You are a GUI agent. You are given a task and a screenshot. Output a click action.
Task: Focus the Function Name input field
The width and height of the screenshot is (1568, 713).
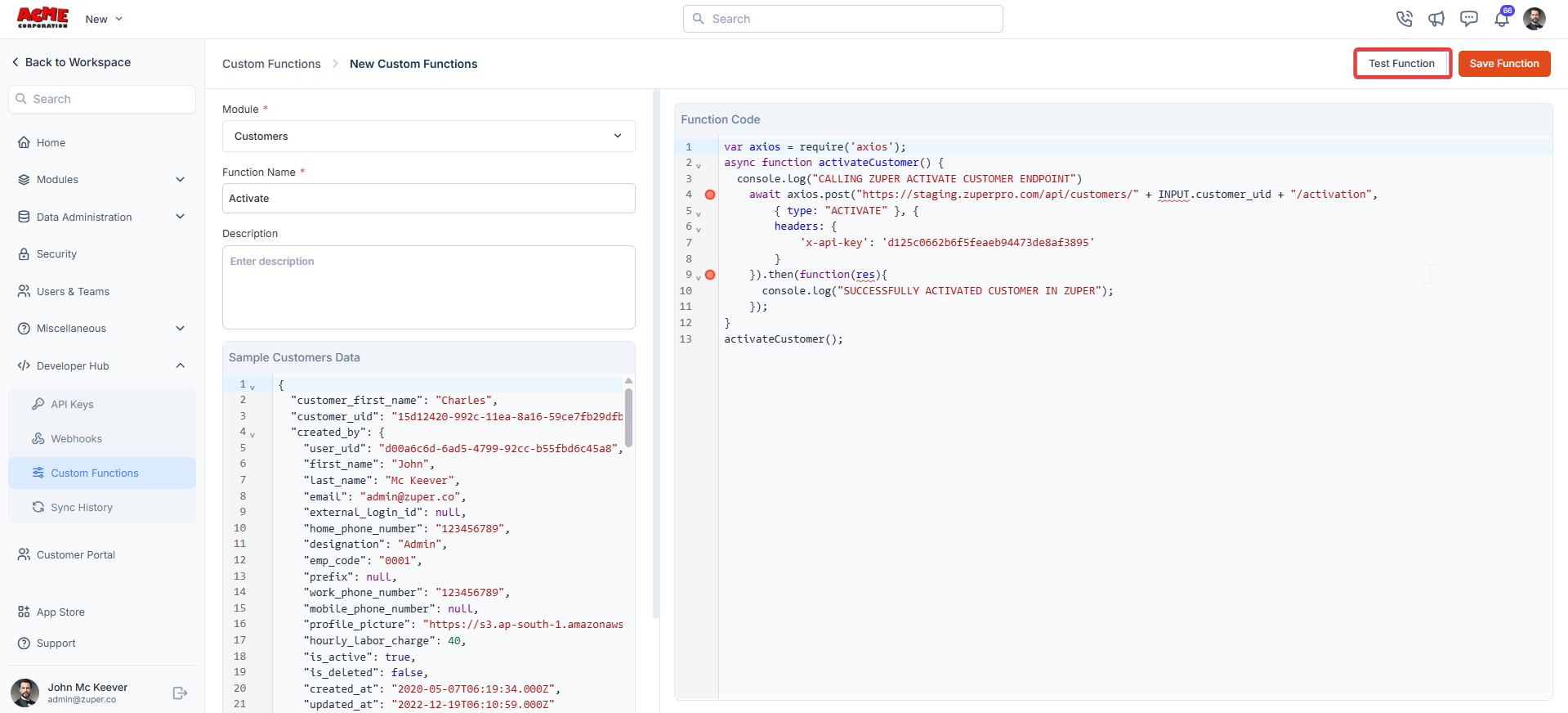tap(428, 199)
